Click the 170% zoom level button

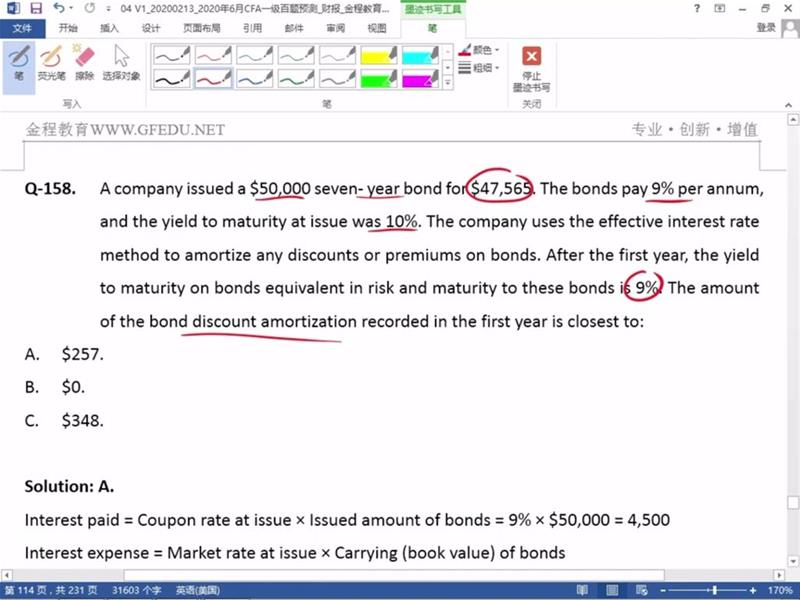pyautogui.click(x=780, y=590)
